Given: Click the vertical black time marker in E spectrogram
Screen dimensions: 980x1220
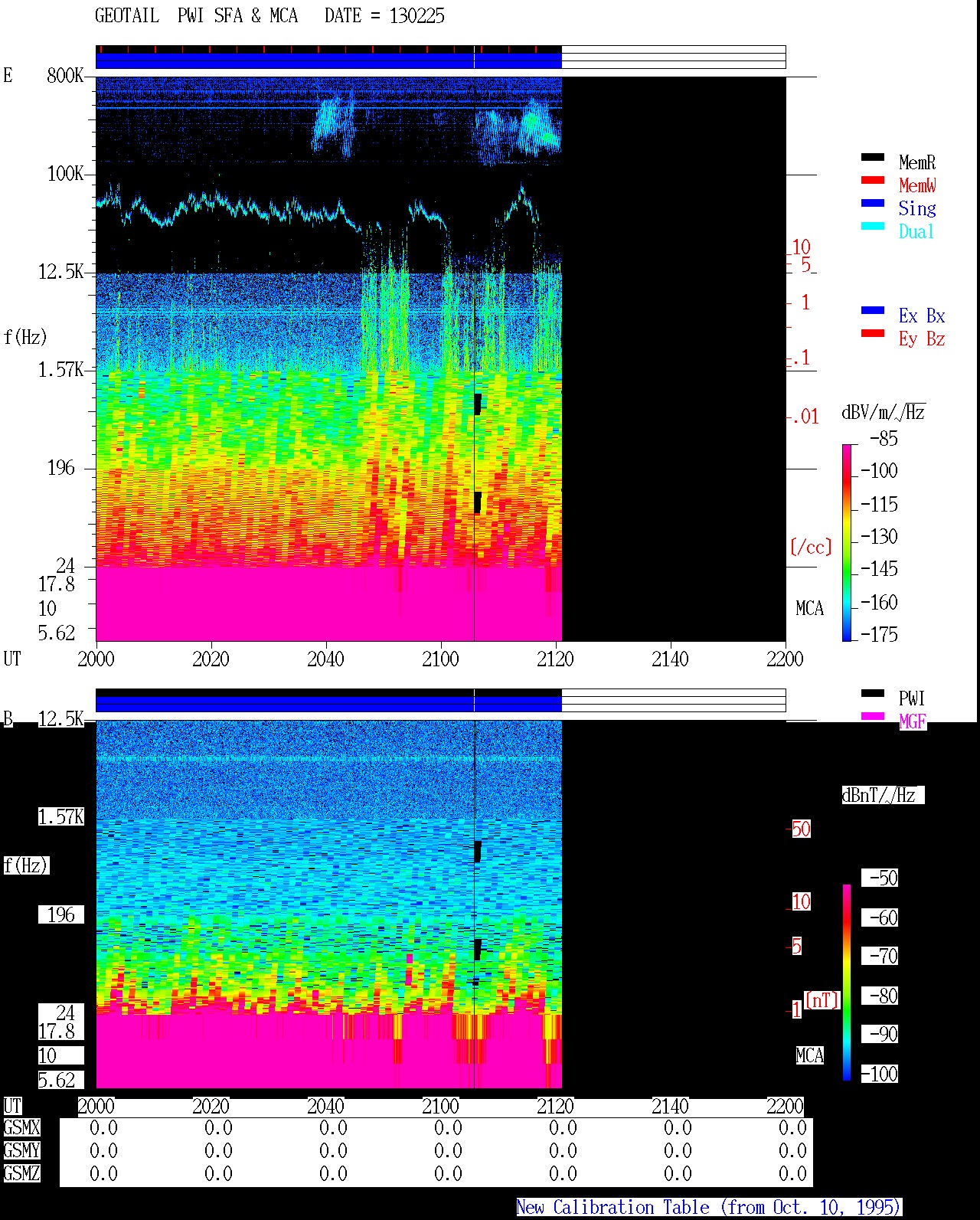Looking at the screenshot, I should coord(474,358).
